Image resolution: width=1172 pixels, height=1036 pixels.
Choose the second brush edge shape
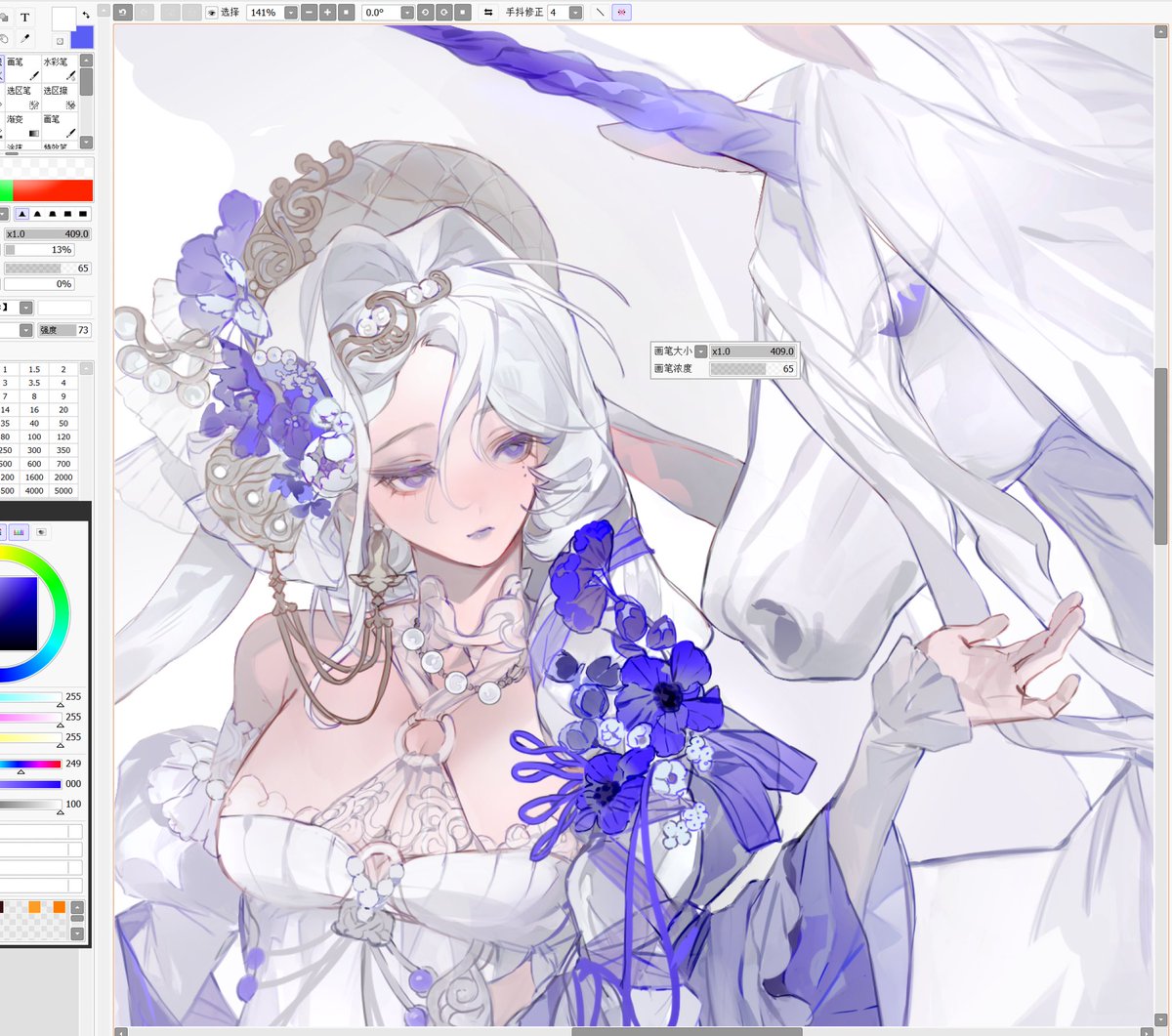[x=37, y=213]
